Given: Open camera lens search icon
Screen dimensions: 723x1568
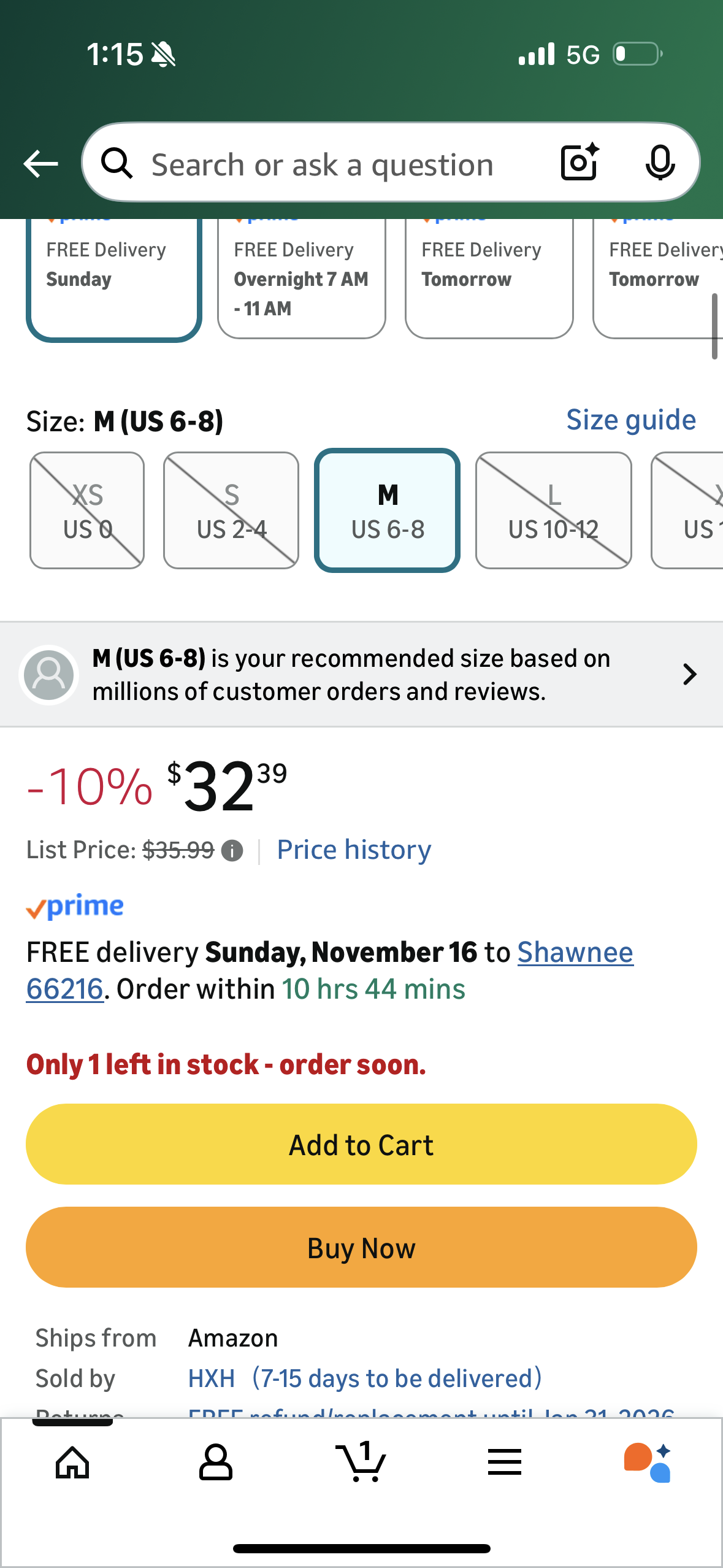Looking at the screenshot, I should (x=580, y=163).
